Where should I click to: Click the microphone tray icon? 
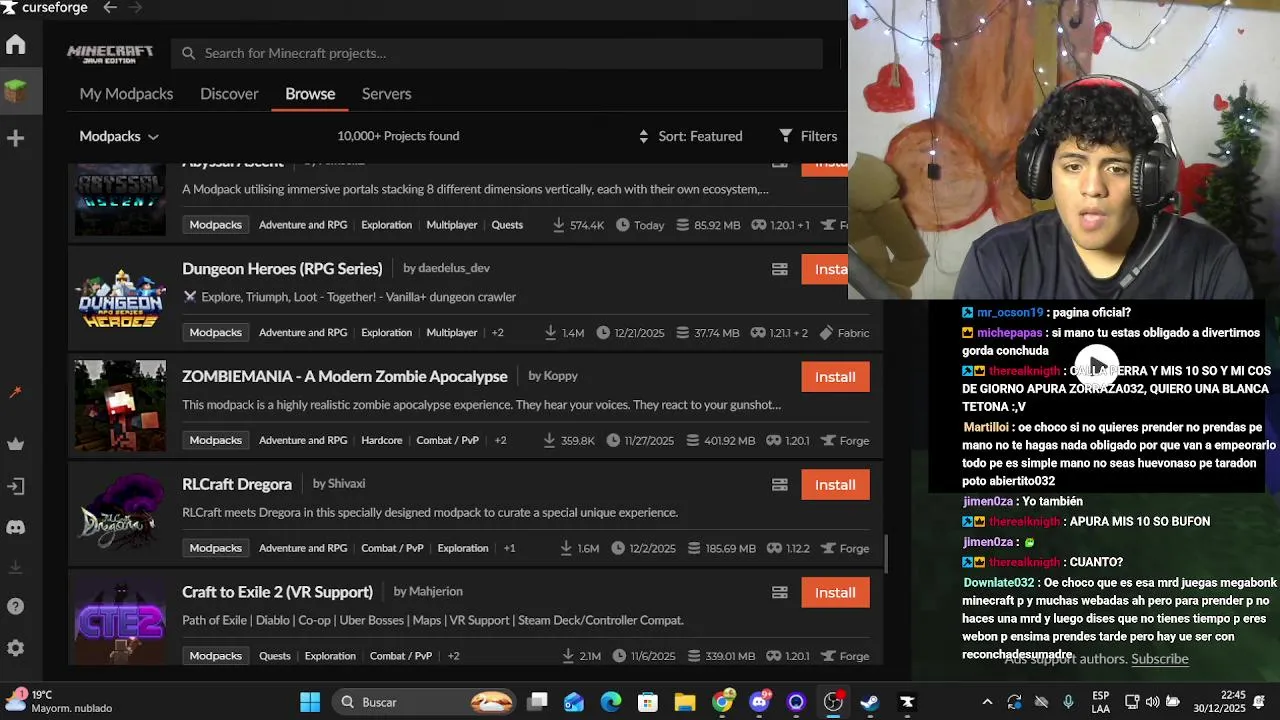pyautogui.click(x=1068, y=702)
